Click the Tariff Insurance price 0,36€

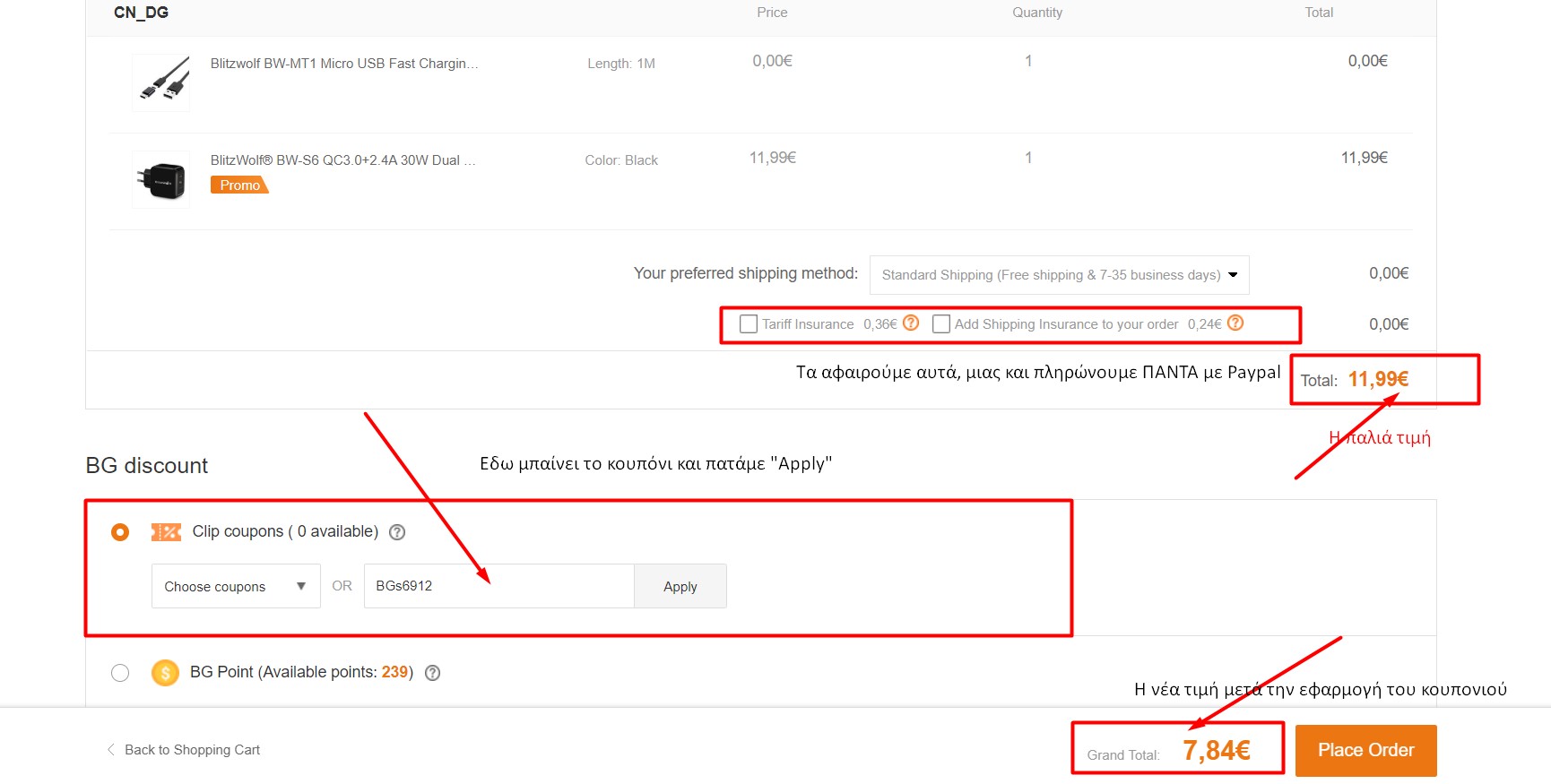(880, 324)
